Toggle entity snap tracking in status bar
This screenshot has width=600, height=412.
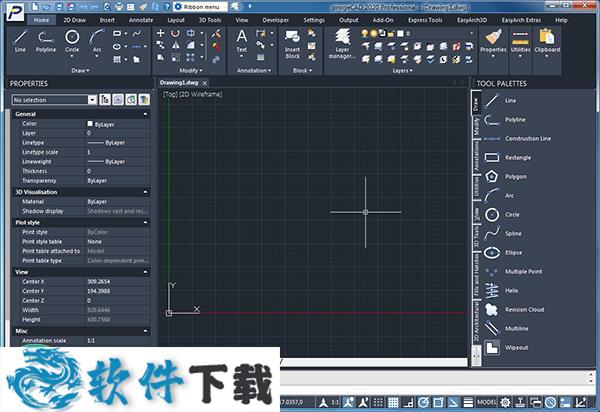click(453, 402)
